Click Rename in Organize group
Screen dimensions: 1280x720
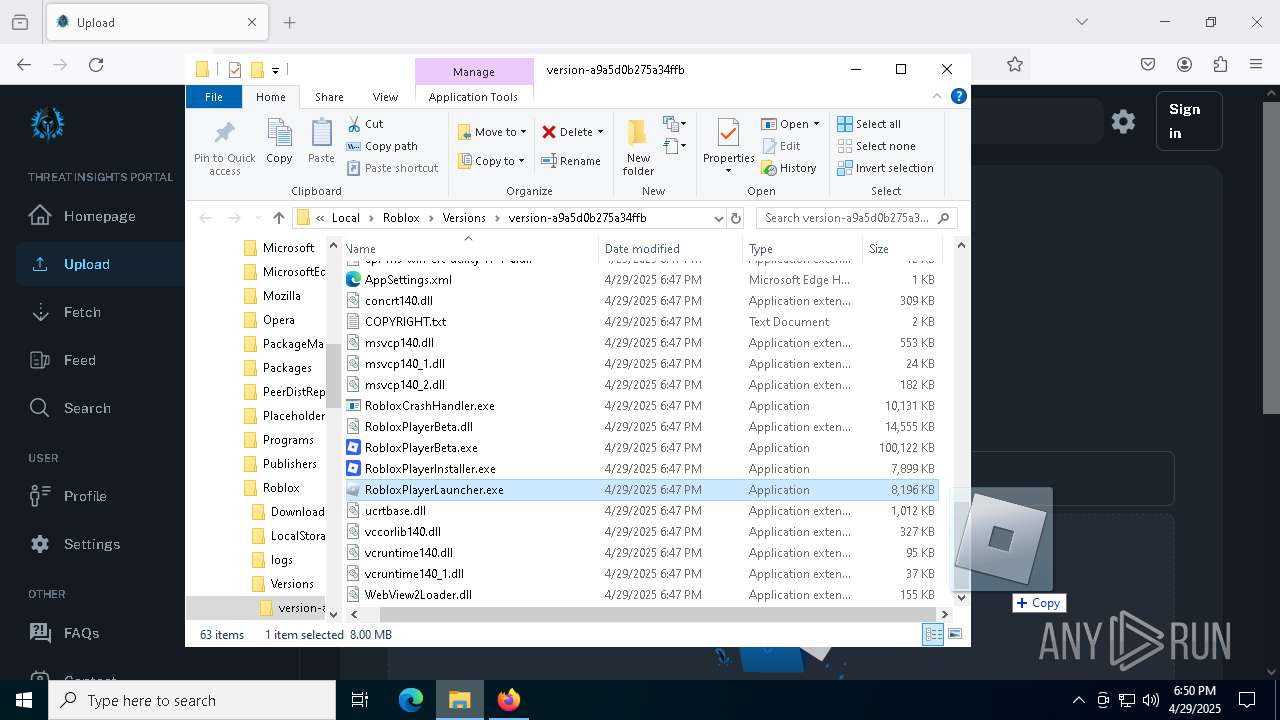pyautogui.click(x=571, y=161)
